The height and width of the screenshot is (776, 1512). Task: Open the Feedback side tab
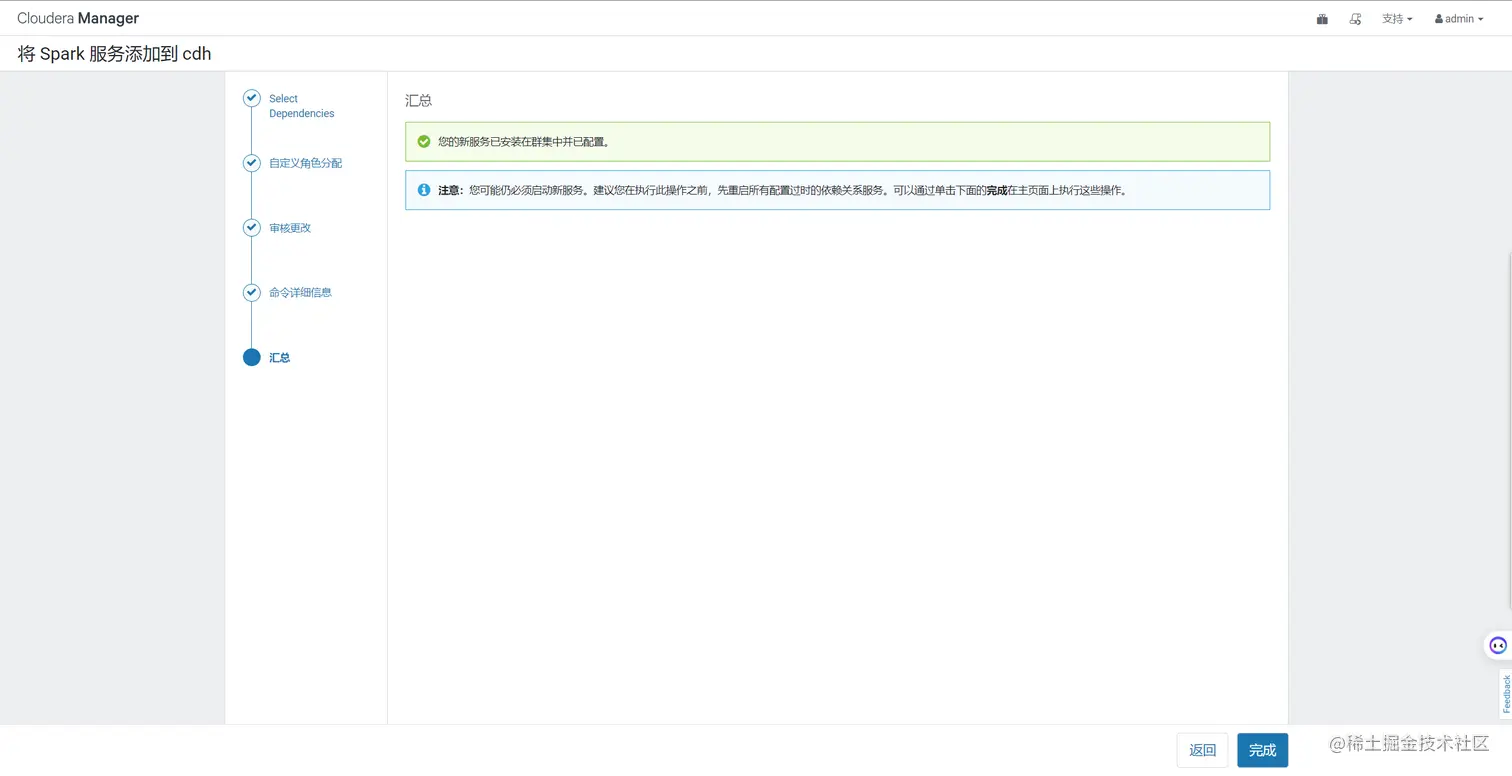click(1506, 694)
